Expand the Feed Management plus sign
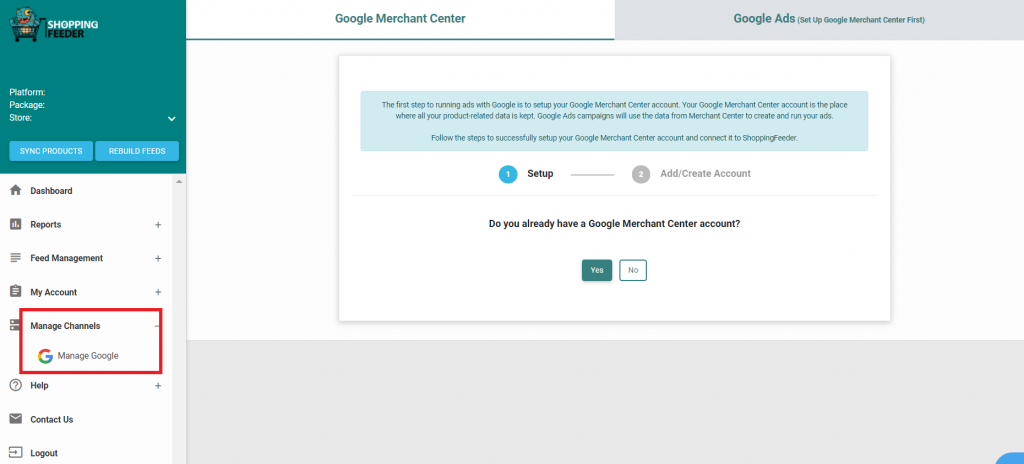The height and width of the screenshot is (464, 1024). point(157,258)
